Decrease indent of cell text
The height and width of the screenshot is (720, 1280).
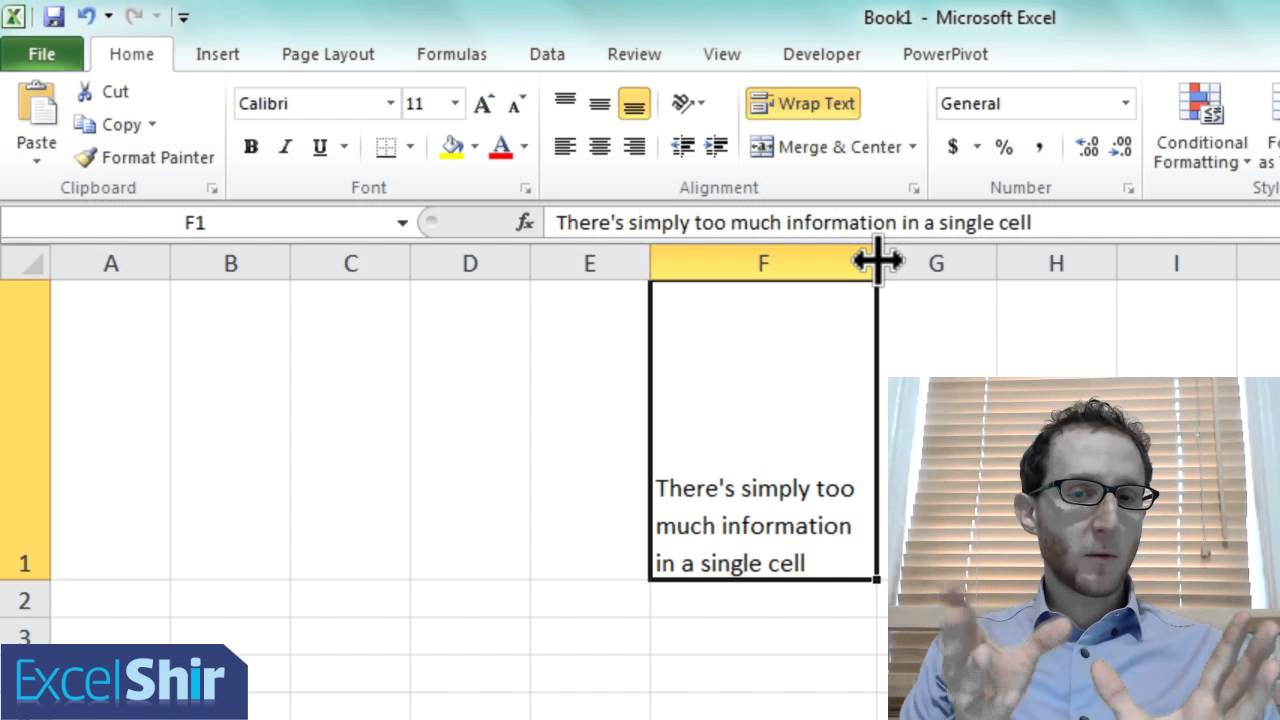pos(683,147)
